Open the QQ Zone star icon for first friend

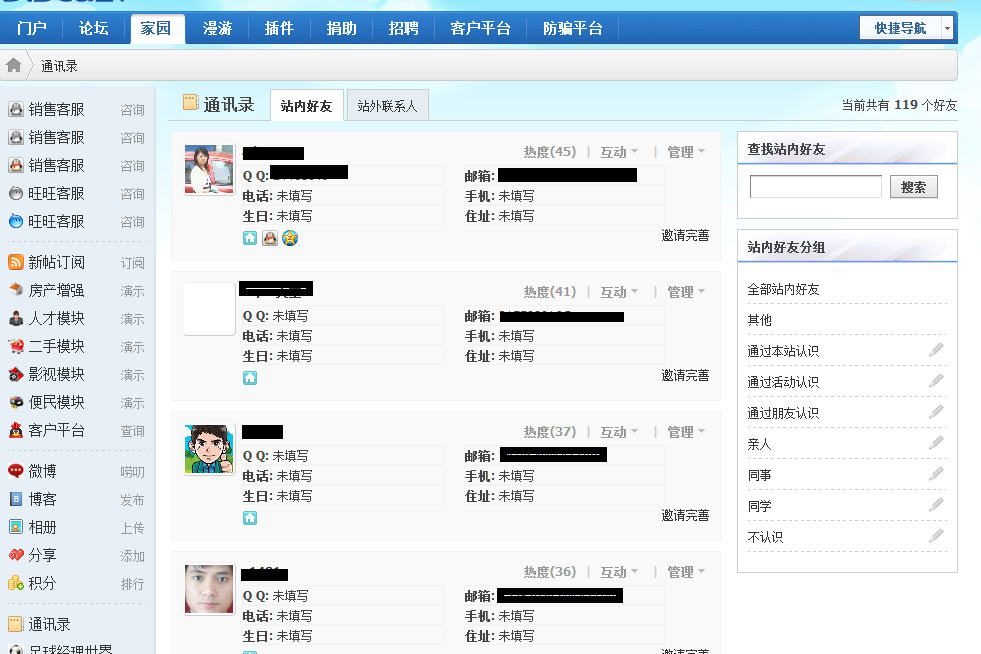click(289, 237)
